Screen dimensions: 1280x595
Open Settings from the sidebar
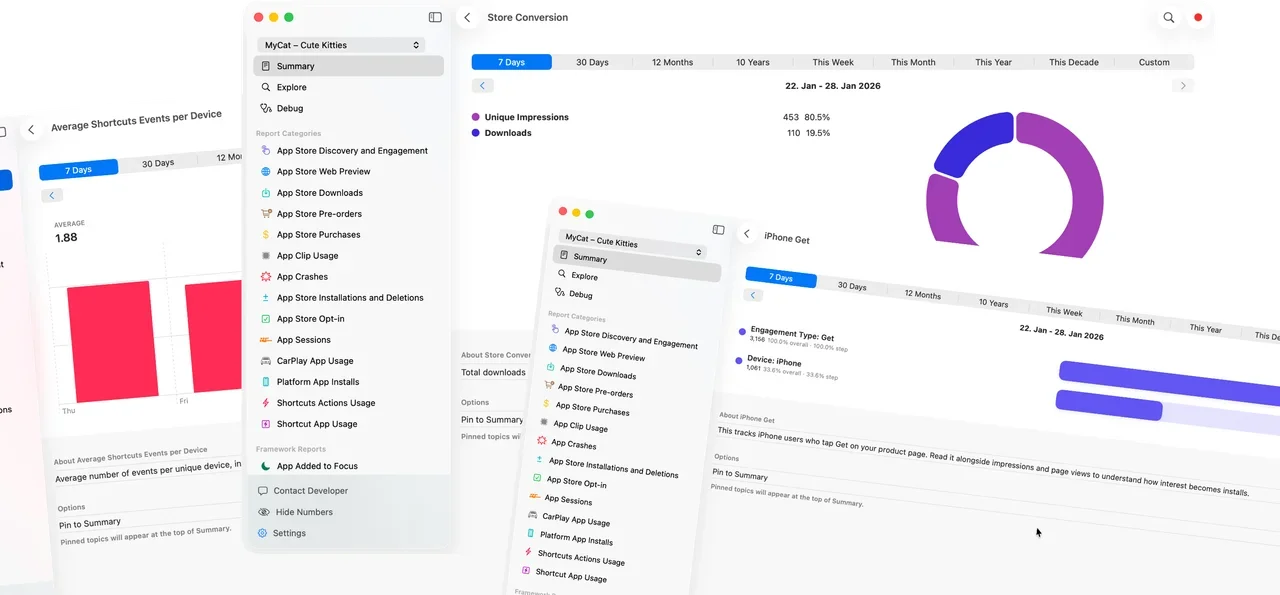click(x=291, y=532)
